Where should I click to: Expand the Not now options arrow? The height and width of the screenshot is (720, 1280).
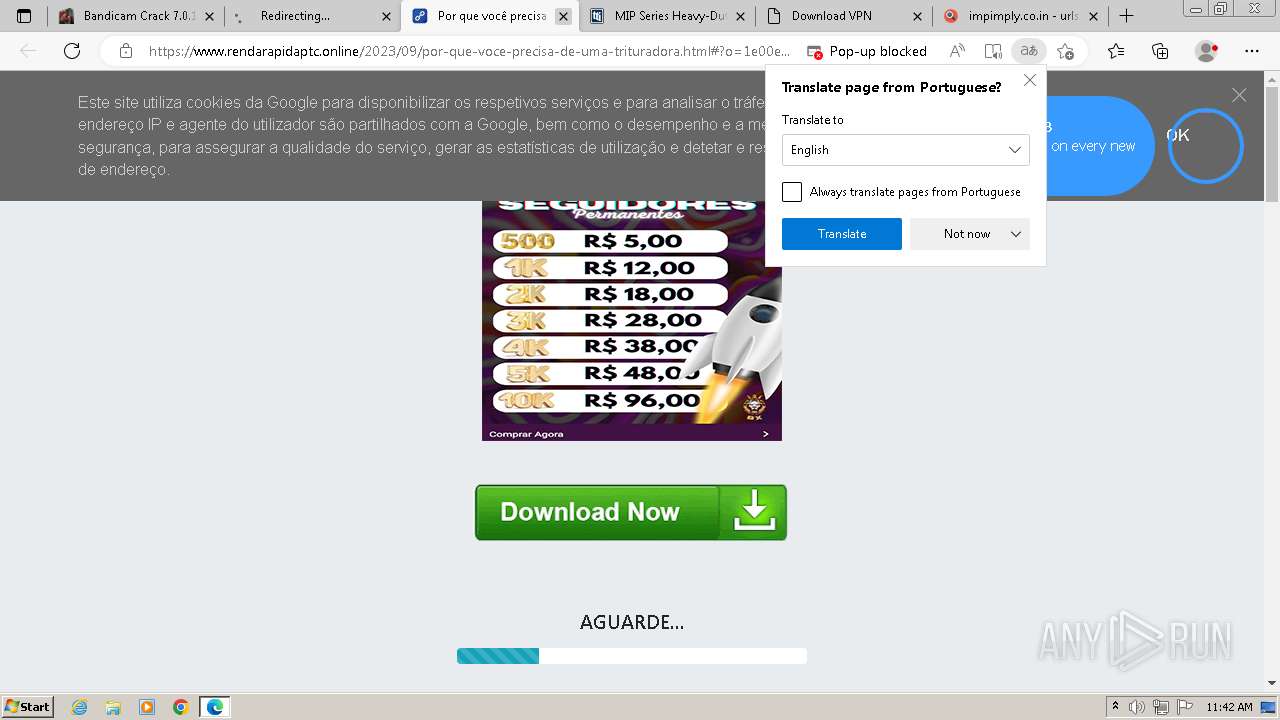click(1016, 234)
